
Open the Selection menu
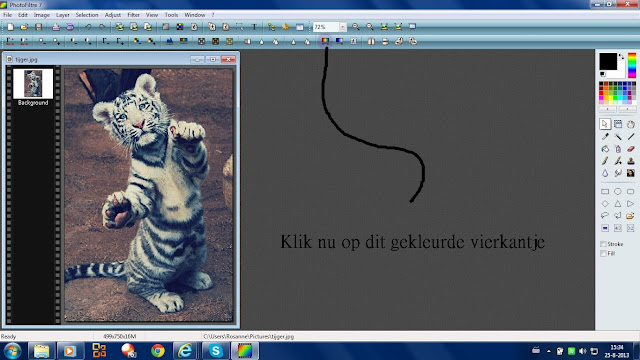[87, 15]
